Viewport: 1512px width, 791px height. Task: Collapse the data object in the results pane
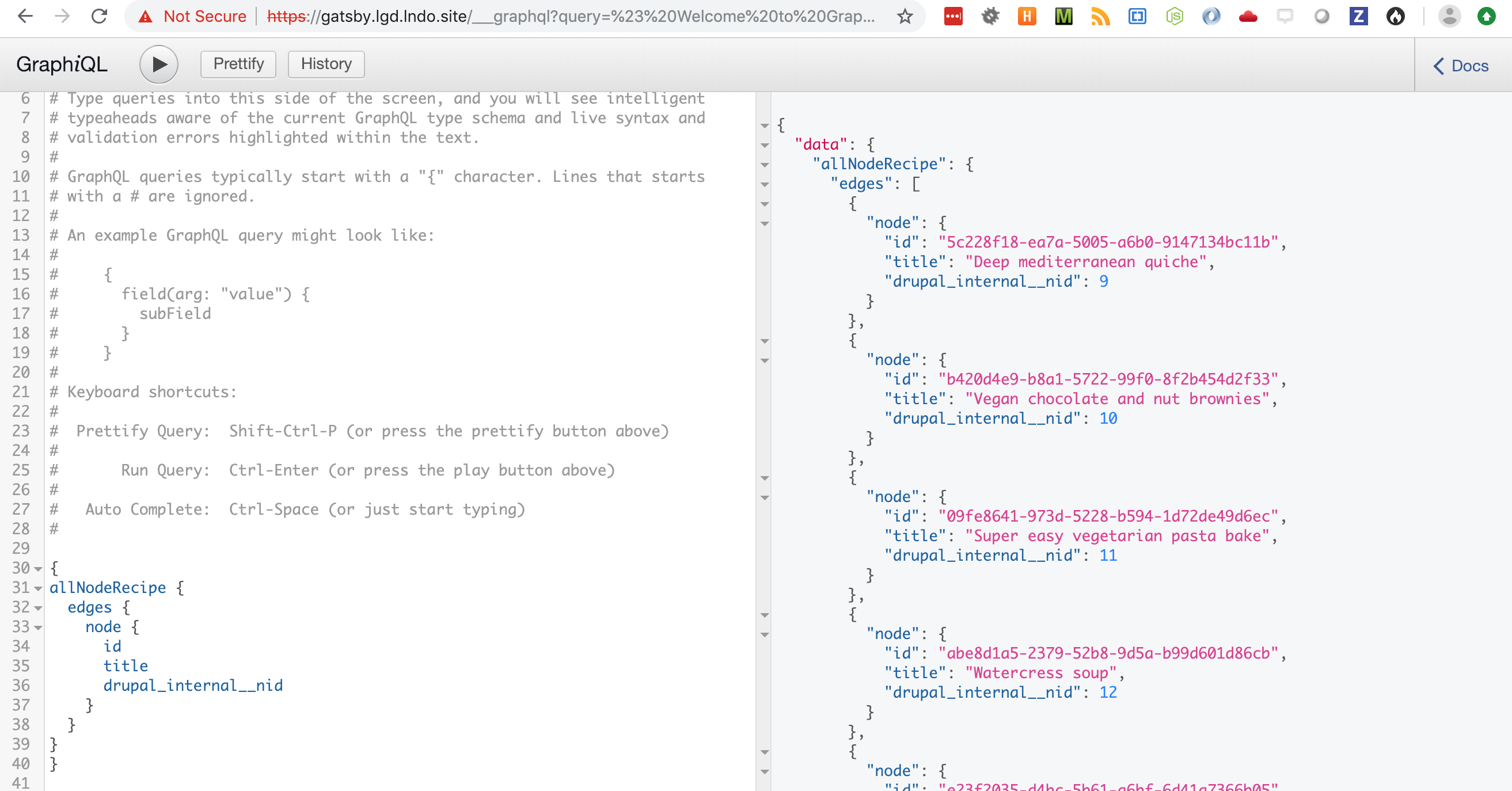click(x=765, y=145)
